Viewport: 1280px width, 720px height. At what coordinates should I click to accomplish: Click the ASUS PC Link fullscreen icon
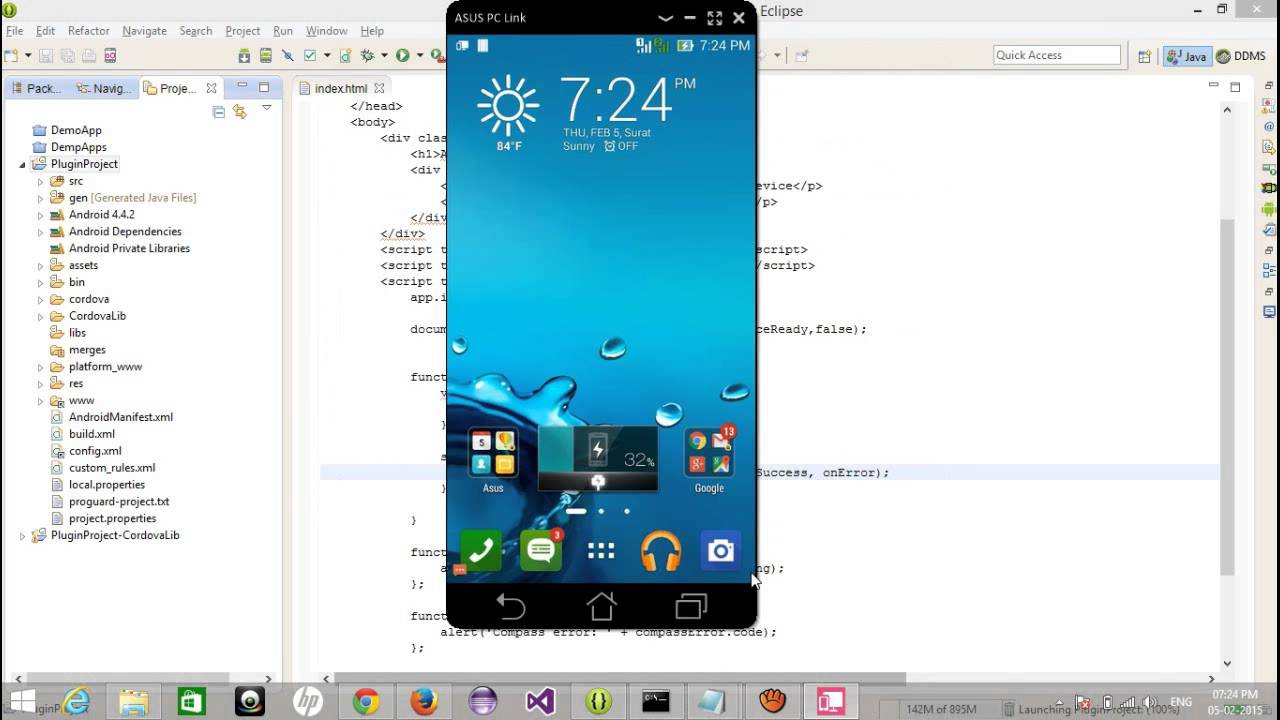point(714,18)
